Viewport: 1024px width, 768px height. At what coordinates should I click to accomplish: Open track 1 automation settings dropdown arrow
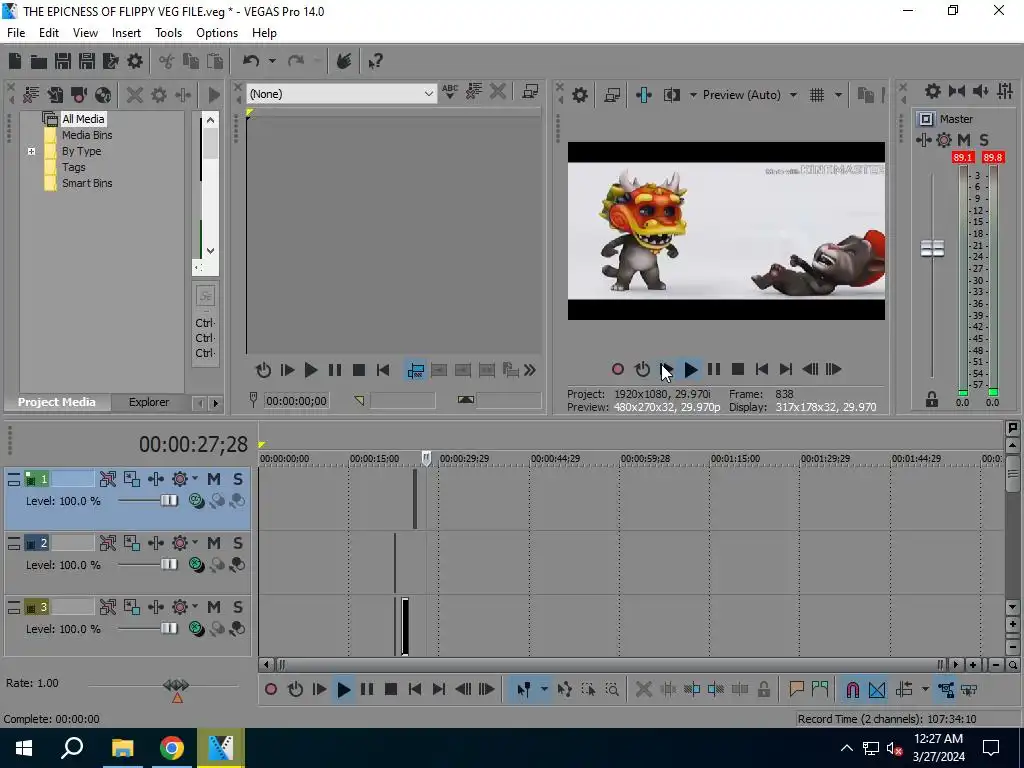tap(195, 479)
